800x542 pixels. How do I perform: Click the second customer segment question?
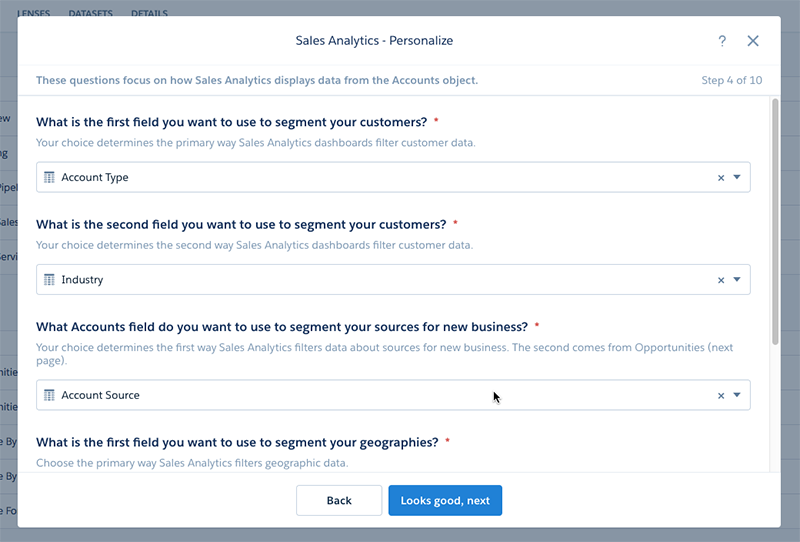coord(241,225)
